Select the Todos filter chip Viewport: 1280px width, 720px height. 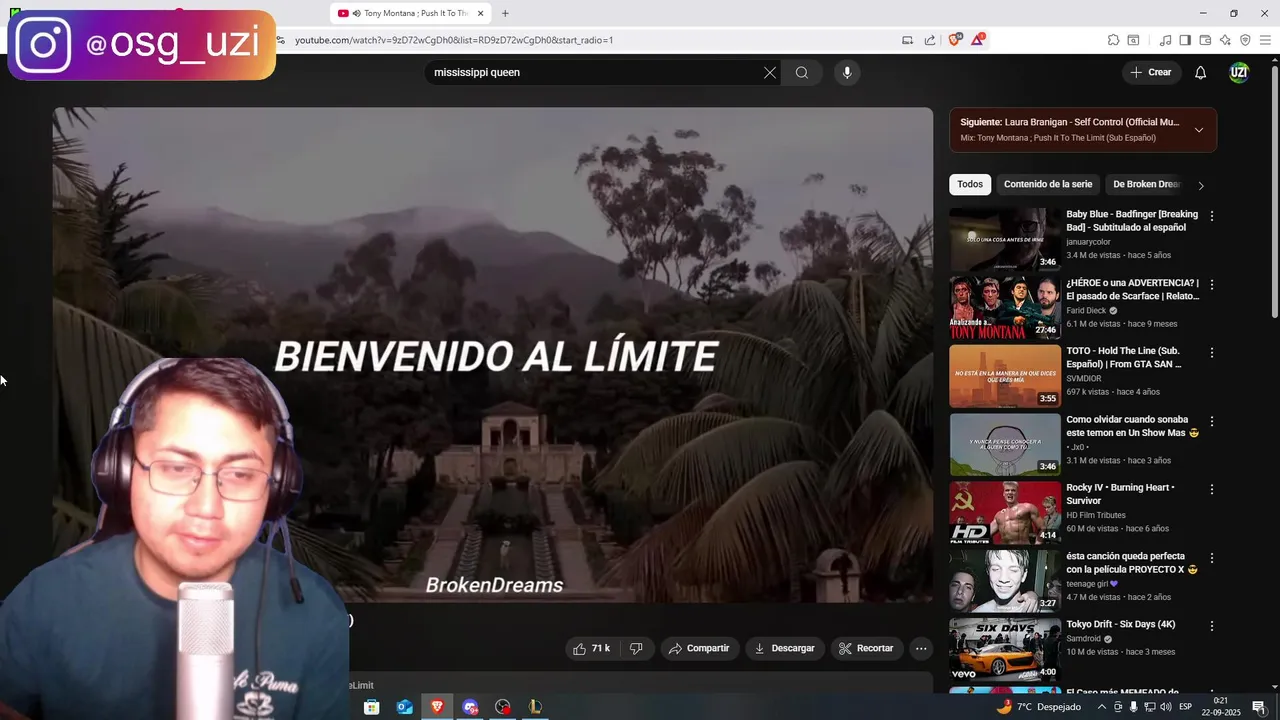970,184
